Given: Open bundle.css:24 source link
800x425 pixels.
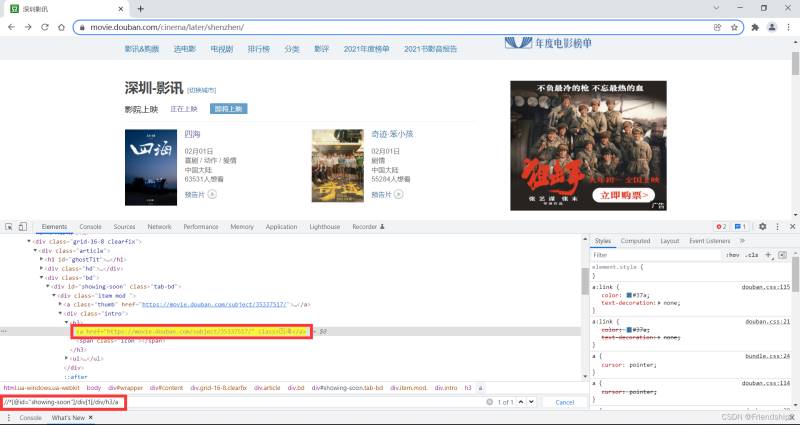Looking at the screenshot, I should tap(767, 356).
